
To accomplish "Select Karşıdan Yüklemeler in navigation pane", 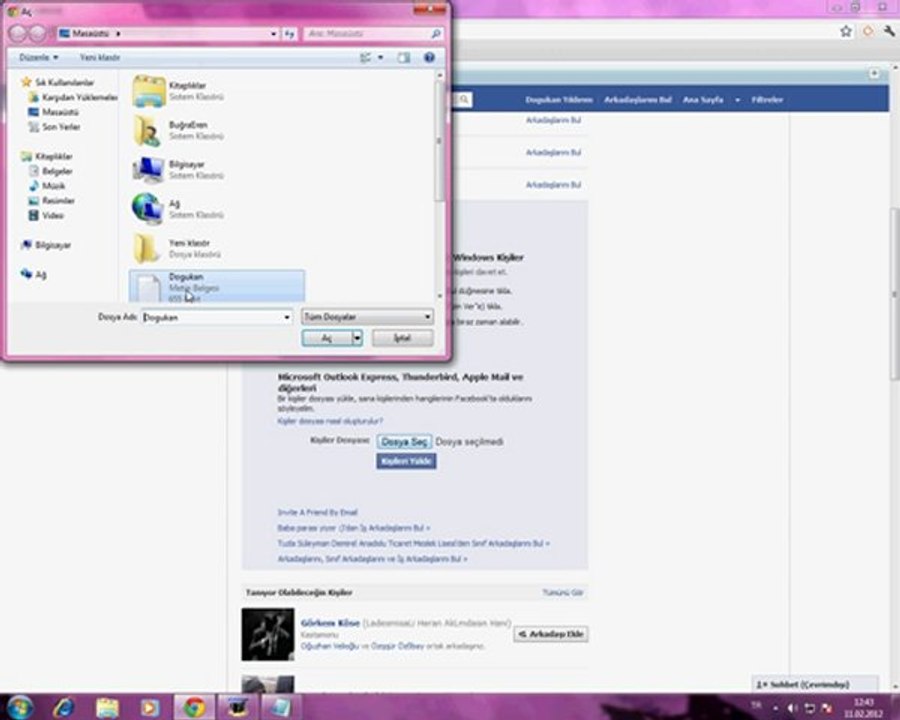I will pos(79,98).
